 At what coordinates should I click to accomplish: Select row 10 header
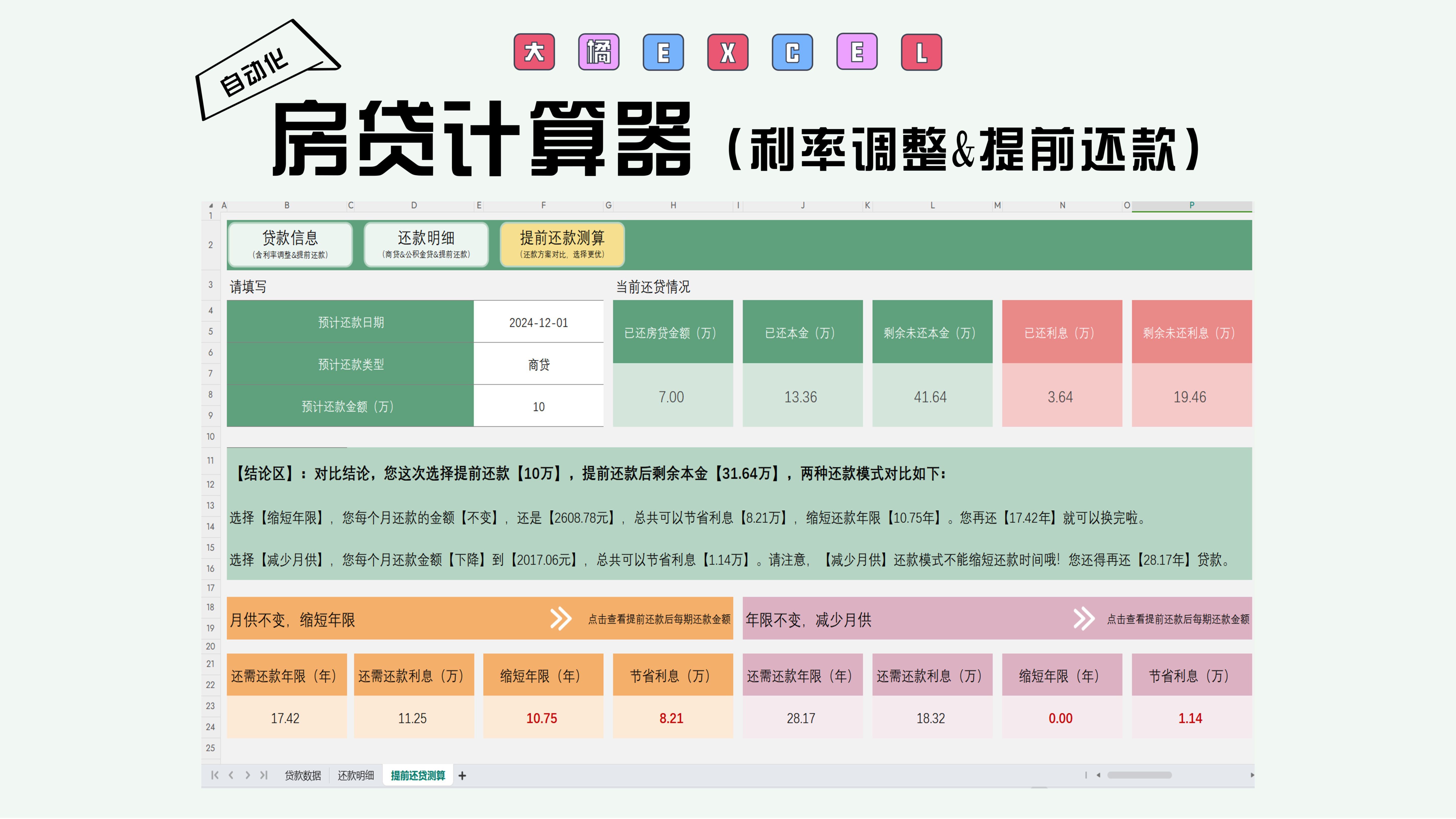pos(210,437)
